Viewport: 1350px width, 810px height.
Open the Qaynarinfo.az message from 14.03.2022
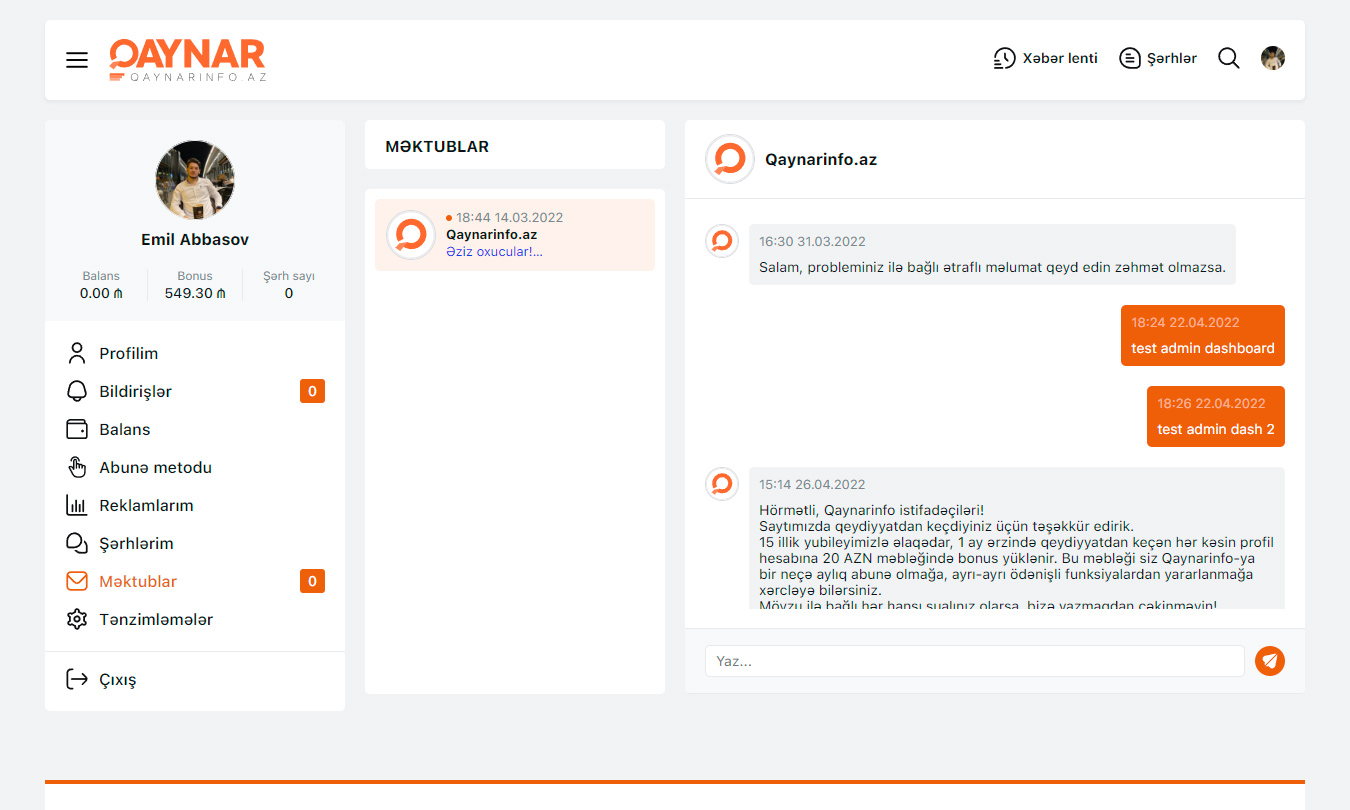pos(514,235)
